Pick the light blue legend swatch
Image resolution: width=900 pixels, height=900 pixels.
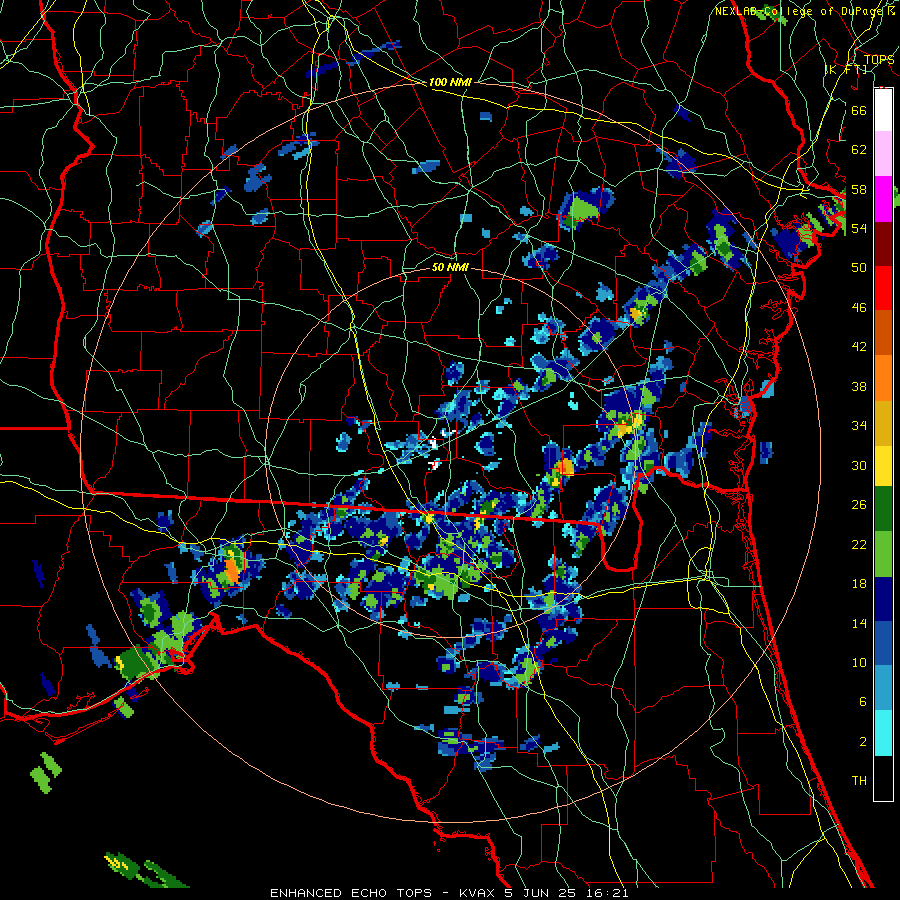(x=883, y=688)
